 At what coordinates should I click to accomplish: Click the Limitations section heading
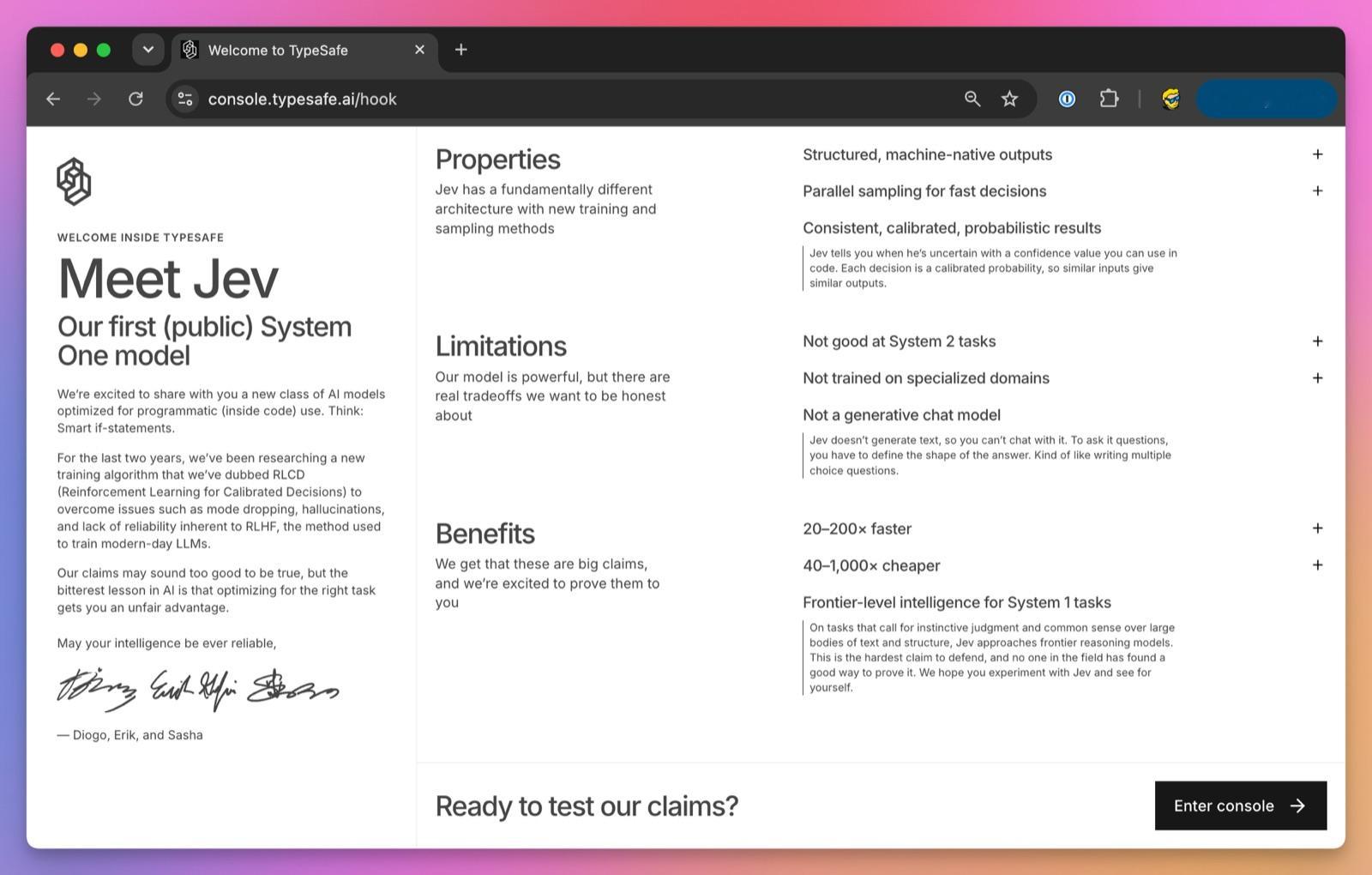click(x=501, y=347)
